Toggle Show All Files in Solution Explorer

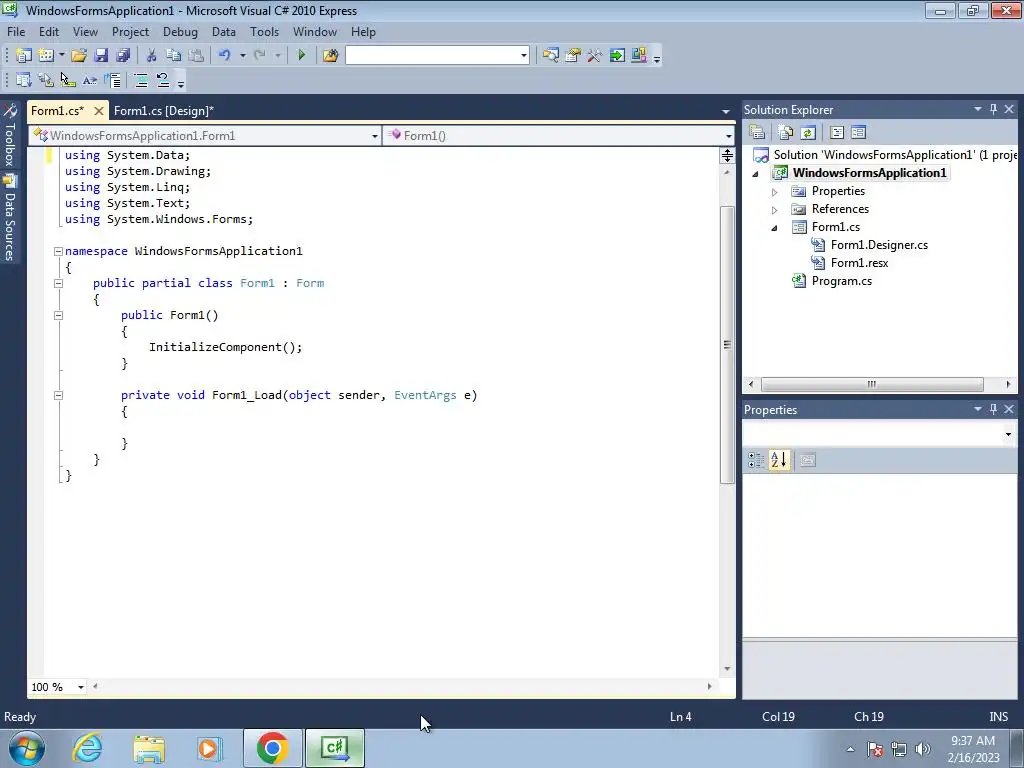click(786, 133)
